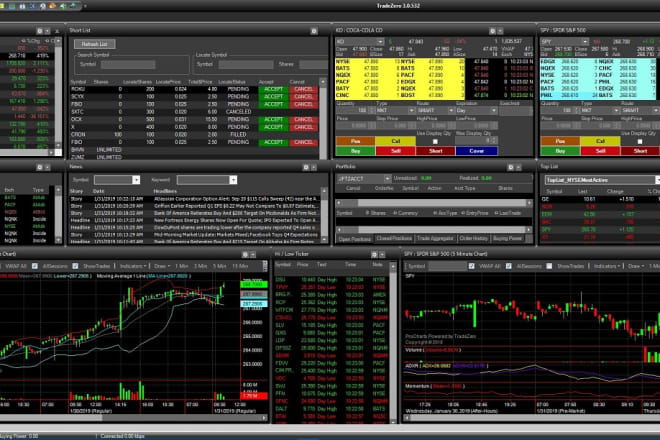Image resolution: width=660 pixels, height=440 pixels.
Task: Switch to the Order History tab
Action: coord(474,239)
